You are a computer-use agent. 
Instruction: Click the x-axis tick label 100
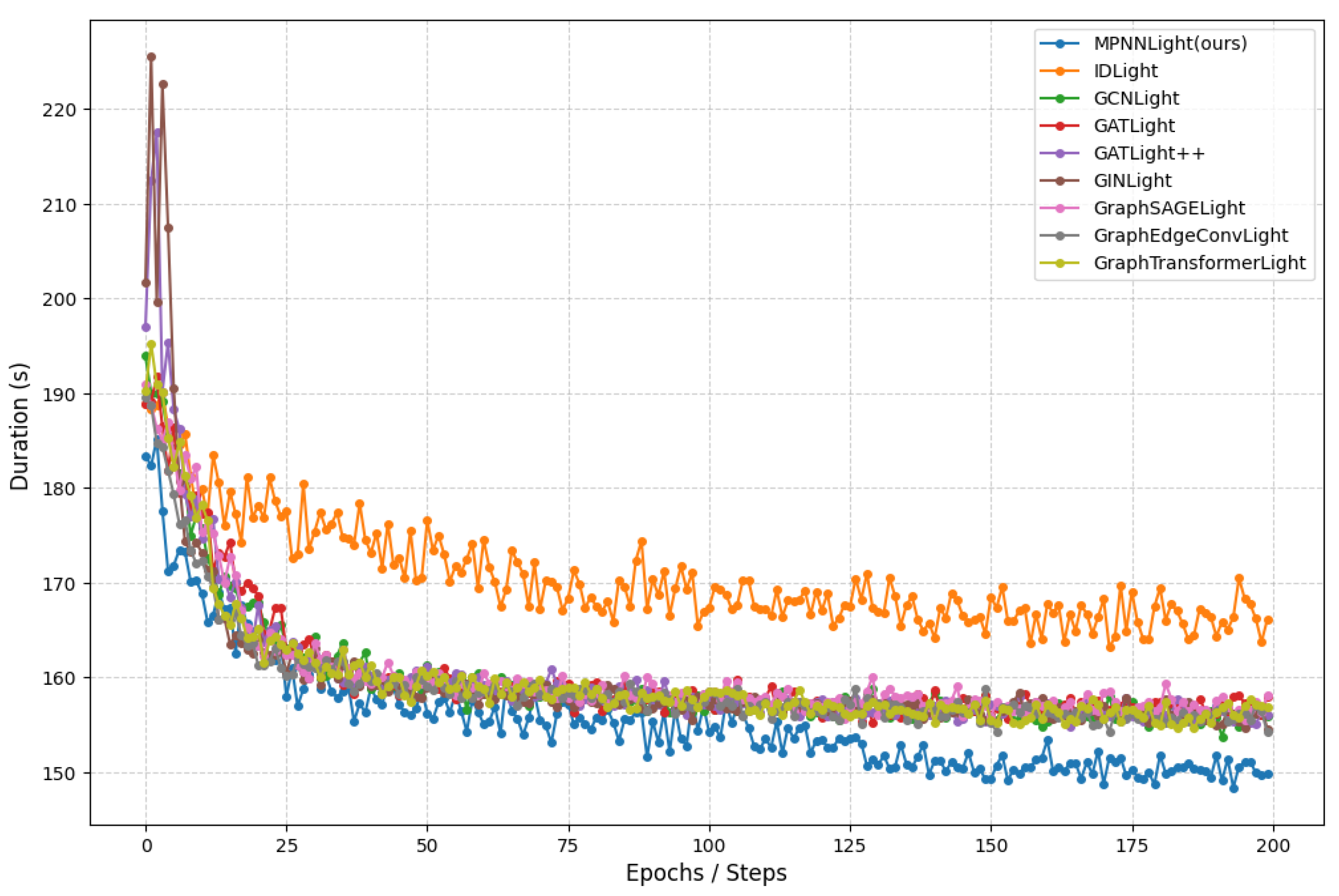pyautogui.click(x=709, y=846)
